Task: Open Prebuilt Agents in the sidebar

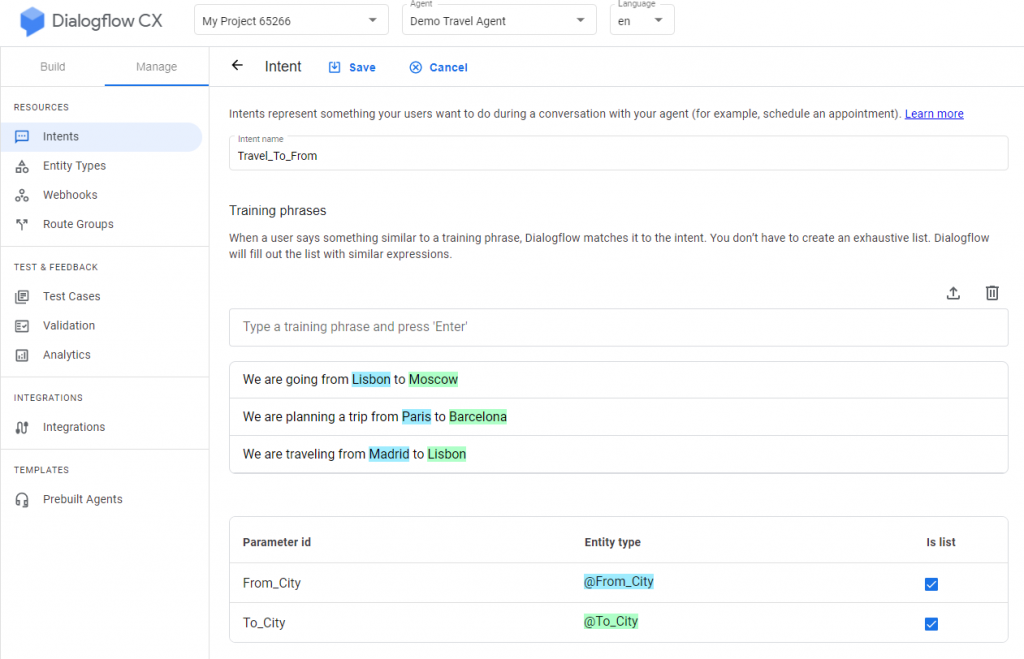Action: point(102,500)
